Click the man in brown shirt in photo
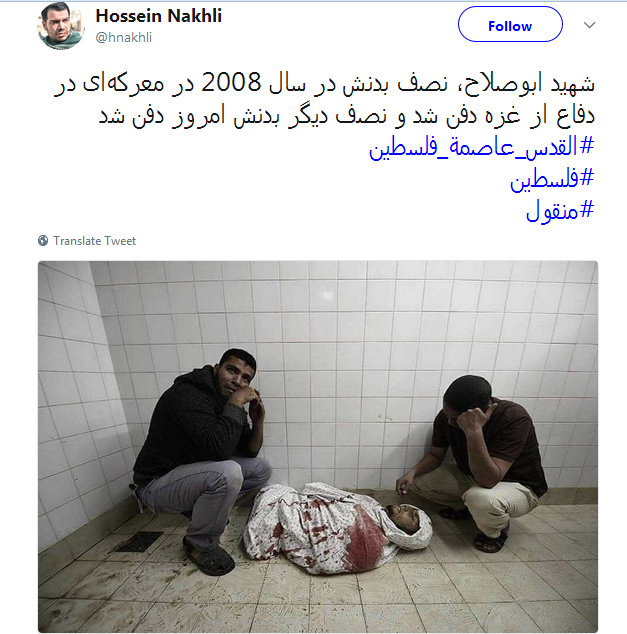The height and width of the screenshot is (634, 627). (x=475, y=461)
